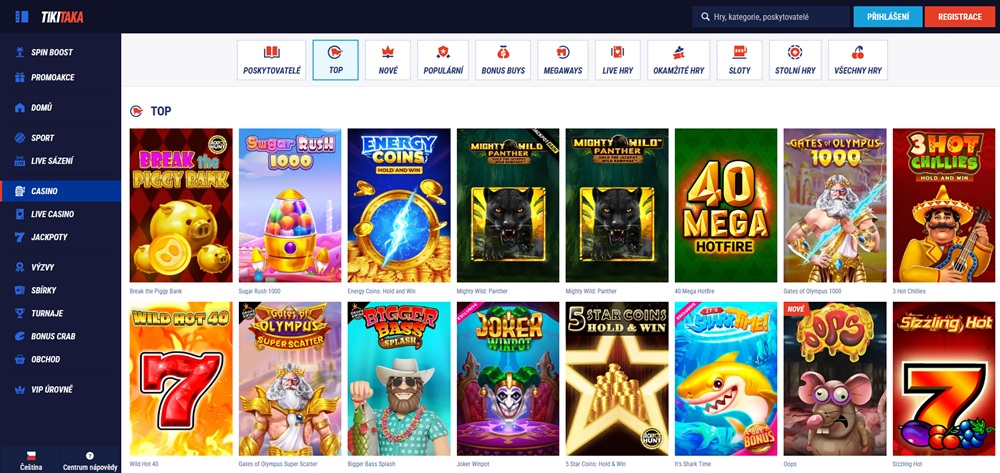Select the Poskytovatelé category tab
This screenshot has height=473, width=1000.
(272, 60)
